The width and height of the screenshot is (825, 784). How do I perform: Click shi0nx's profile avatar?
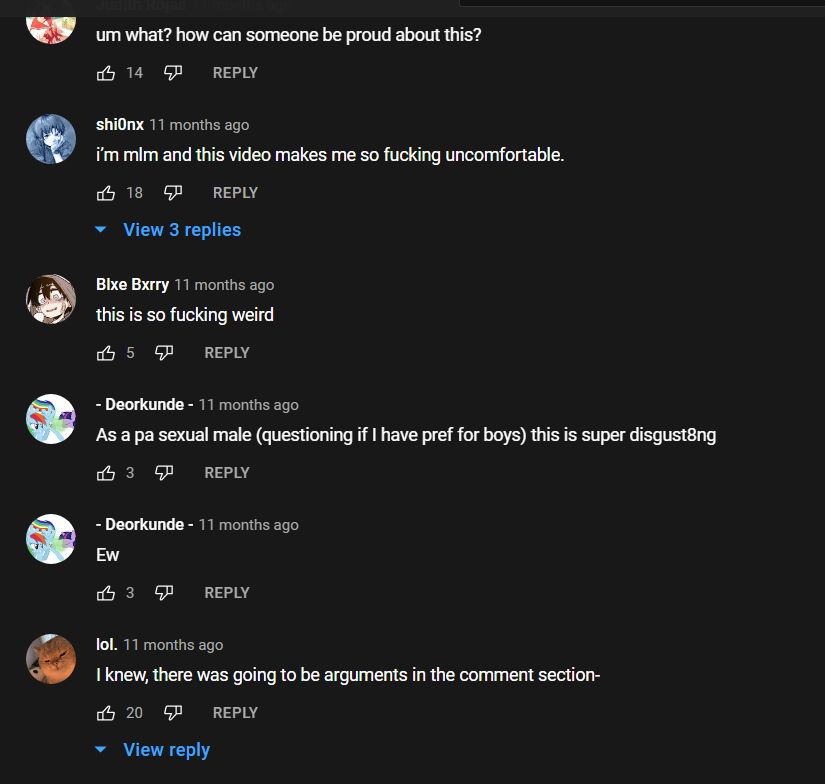coord(51,139)
